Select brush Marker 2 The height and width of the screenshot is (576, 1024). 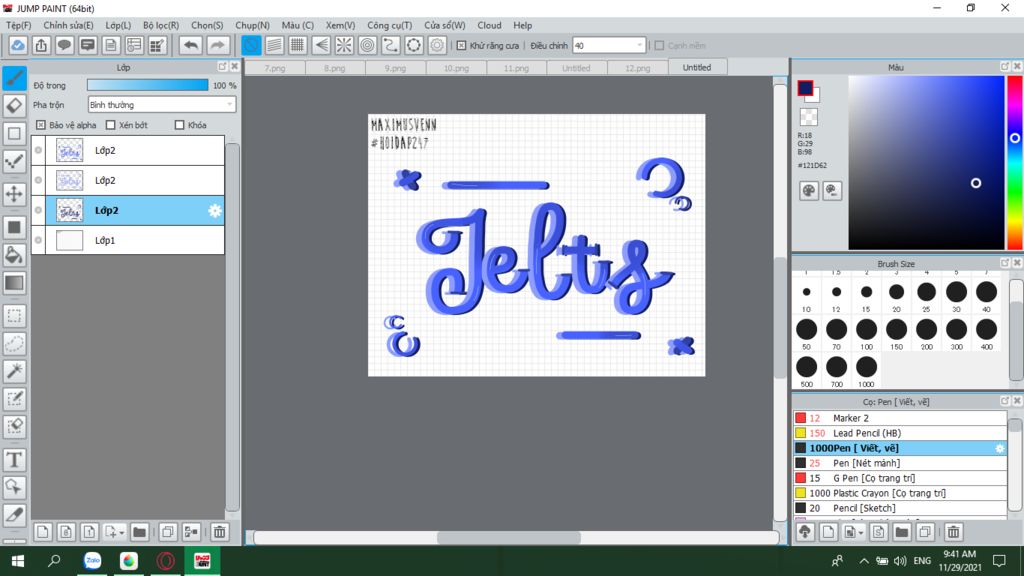click(900, 418)
